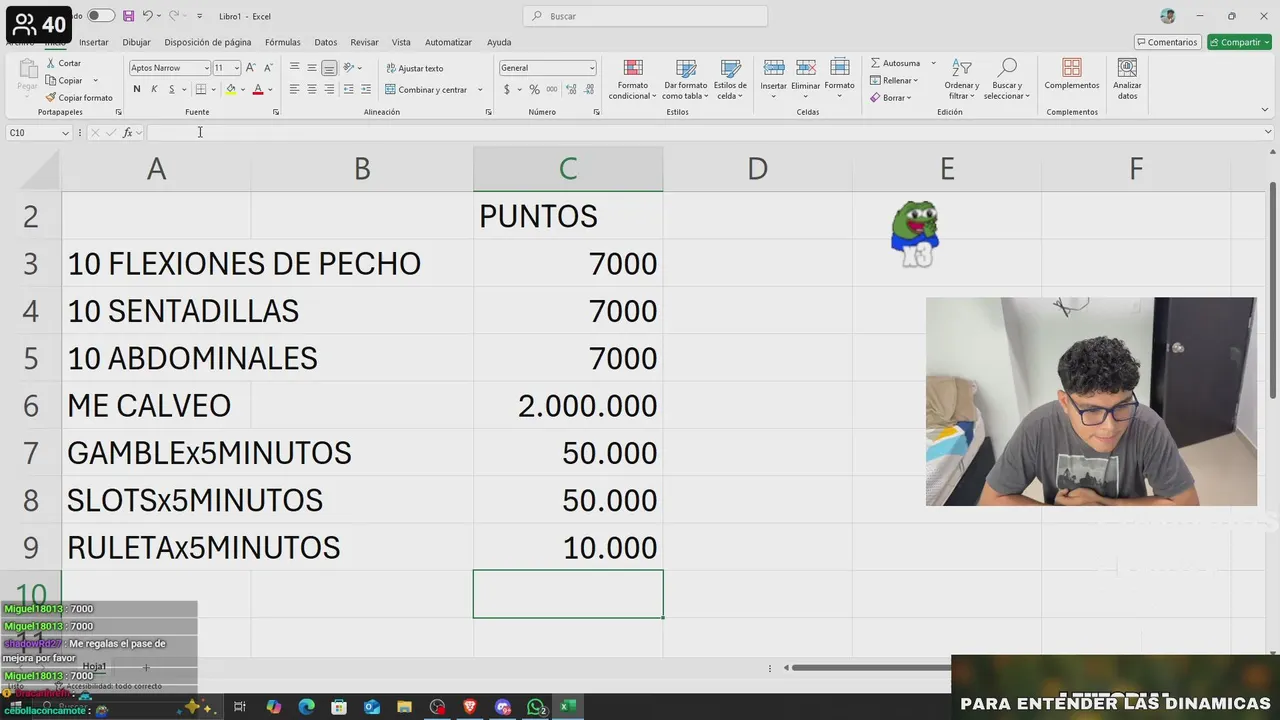This screenshot has height=720, width=1280.
Task: Click the Comentarios button
Action: pos(1167,42)
